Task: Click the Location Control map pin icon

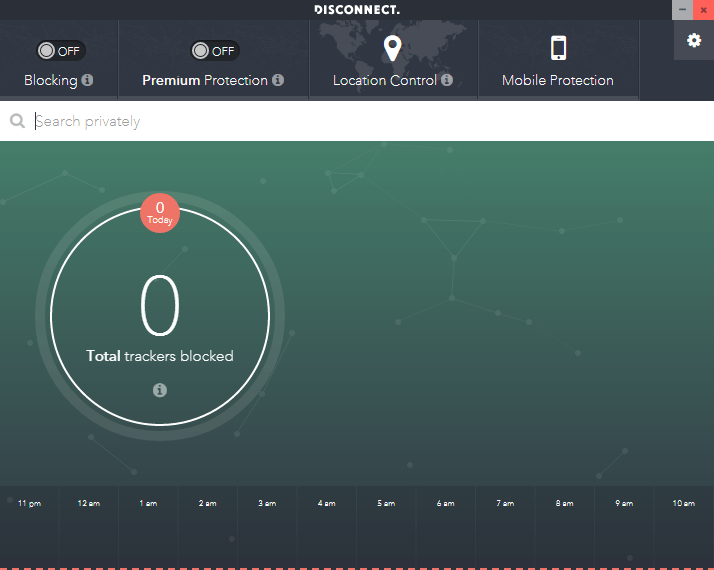Action: (x=393, y=48)
